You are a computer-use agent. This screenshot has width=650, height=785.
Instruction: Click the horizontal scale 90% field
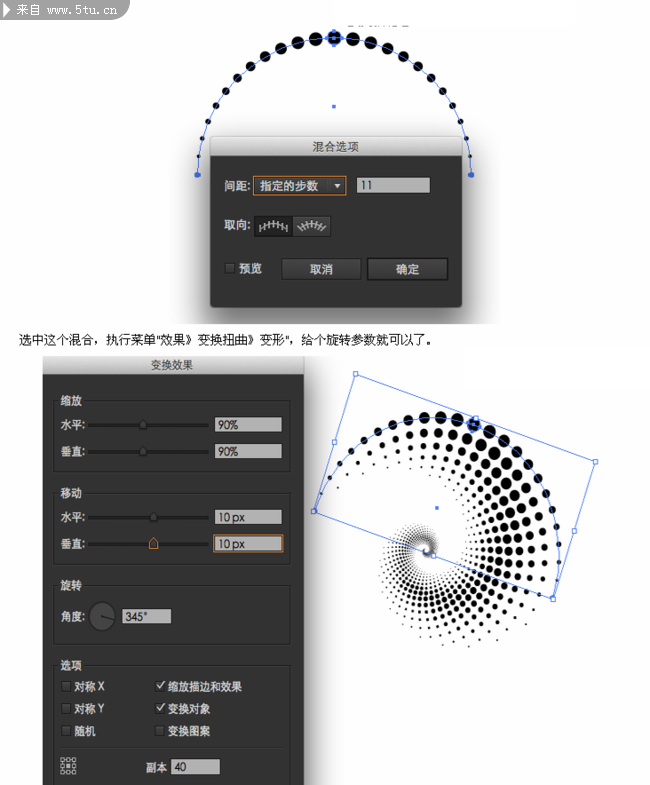click(x=248, y=425)
